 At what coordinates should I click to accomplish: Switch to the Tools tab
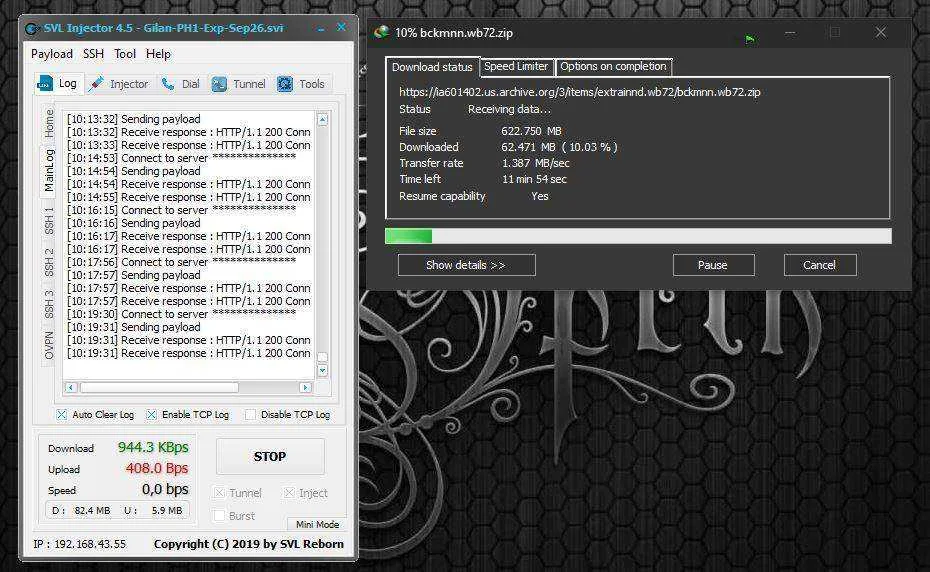pos(301,84)
